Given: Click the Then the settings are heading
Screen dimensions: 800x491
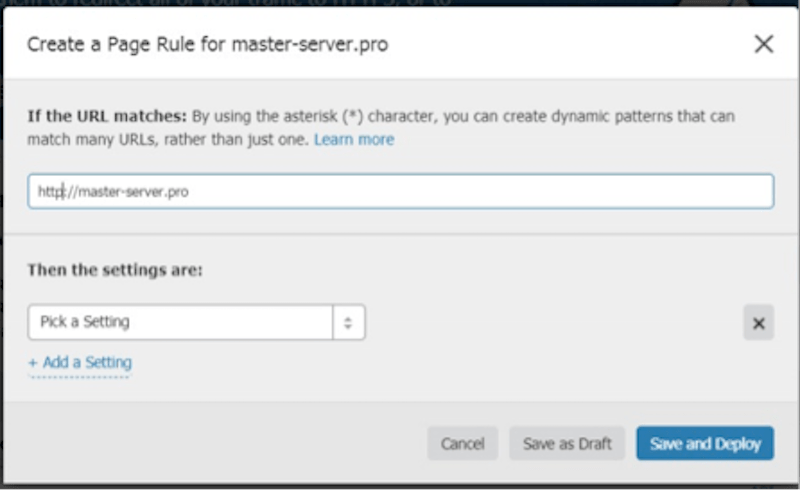Looking at the screenshot, I should [114, 270].
